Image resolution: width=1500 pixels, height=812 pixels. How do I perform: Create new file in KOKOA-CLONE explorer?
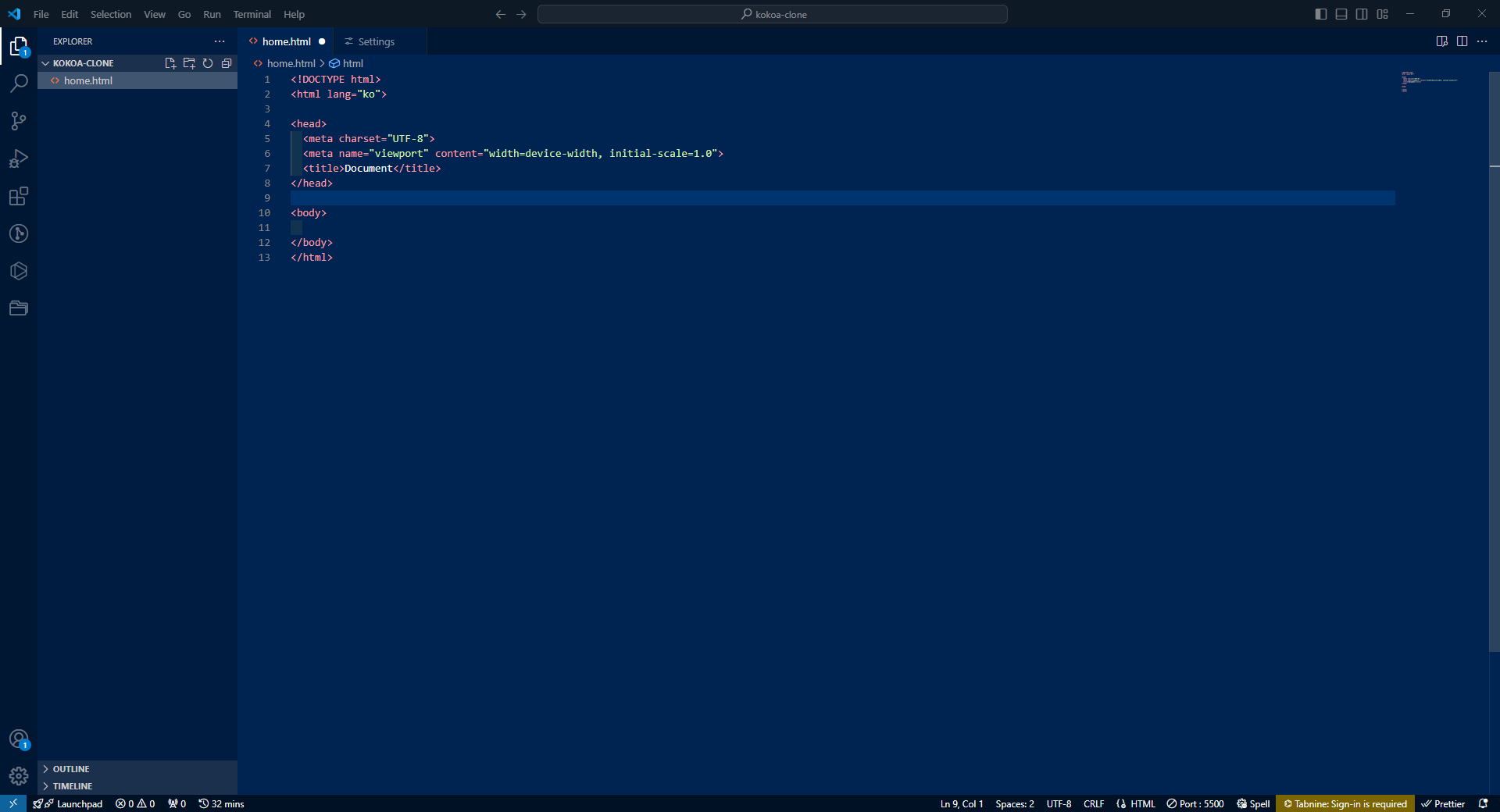pos(170,63)
